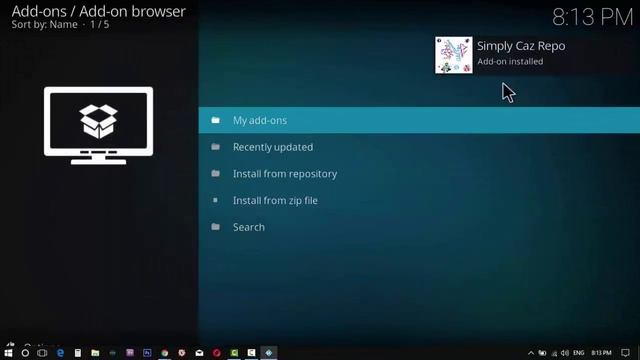Screen dimensions: 640x360
Task: Open the add-on Search entry
Action: pyautogui.click(x=419, y=227)
